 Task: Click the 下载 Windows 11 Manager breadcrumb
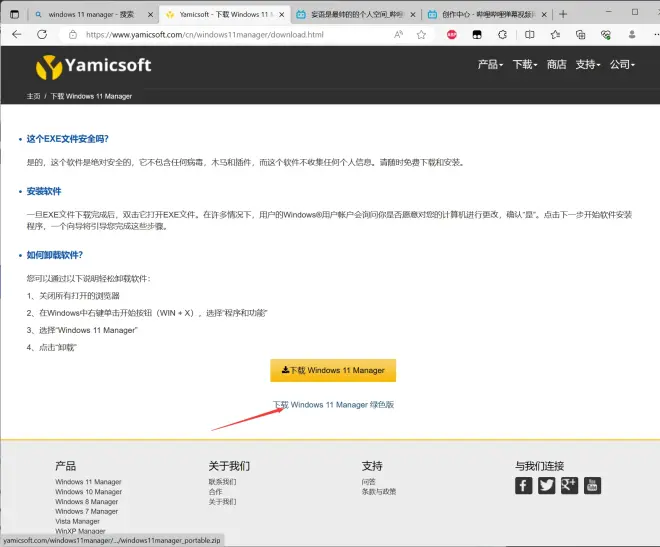(x=91, y=96)
